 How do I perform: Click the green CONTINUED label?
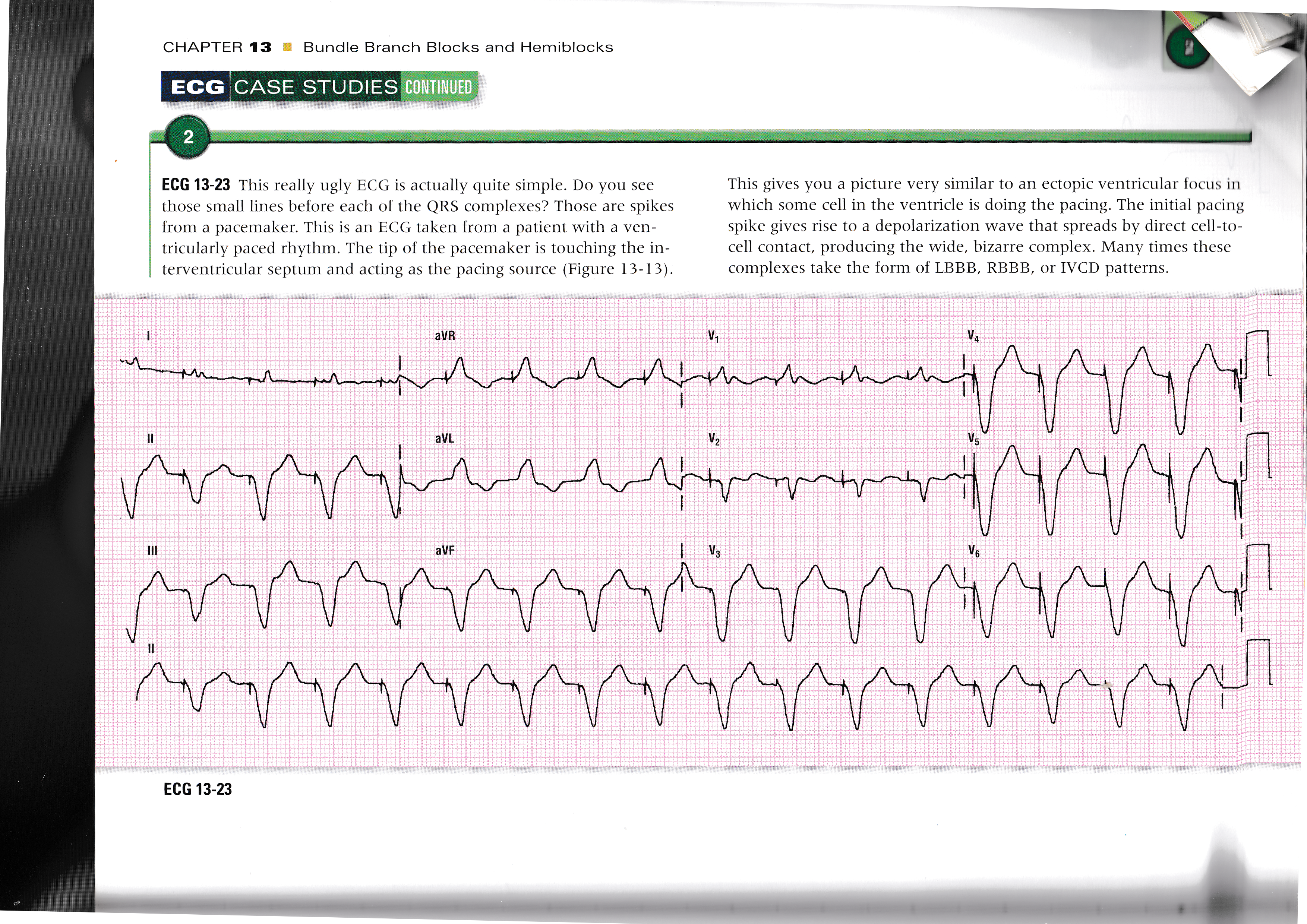coord(438,87)
